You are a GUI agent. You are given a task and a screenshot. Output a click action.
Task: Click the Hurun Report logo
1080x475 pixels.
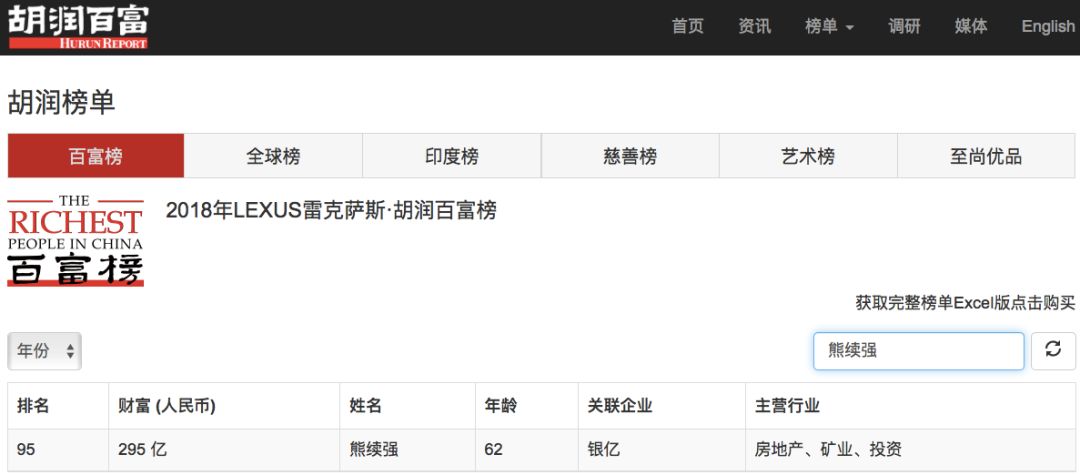[78, 28]
